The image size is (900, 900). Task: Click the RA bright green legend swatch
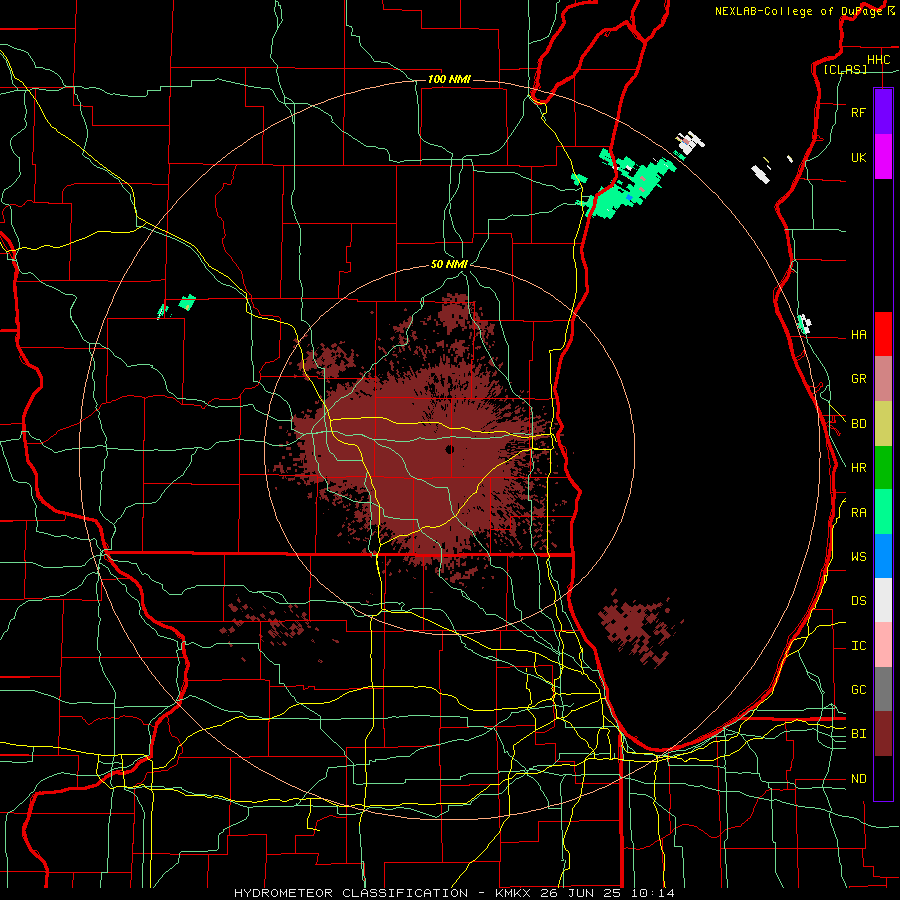tap(883, 512)
